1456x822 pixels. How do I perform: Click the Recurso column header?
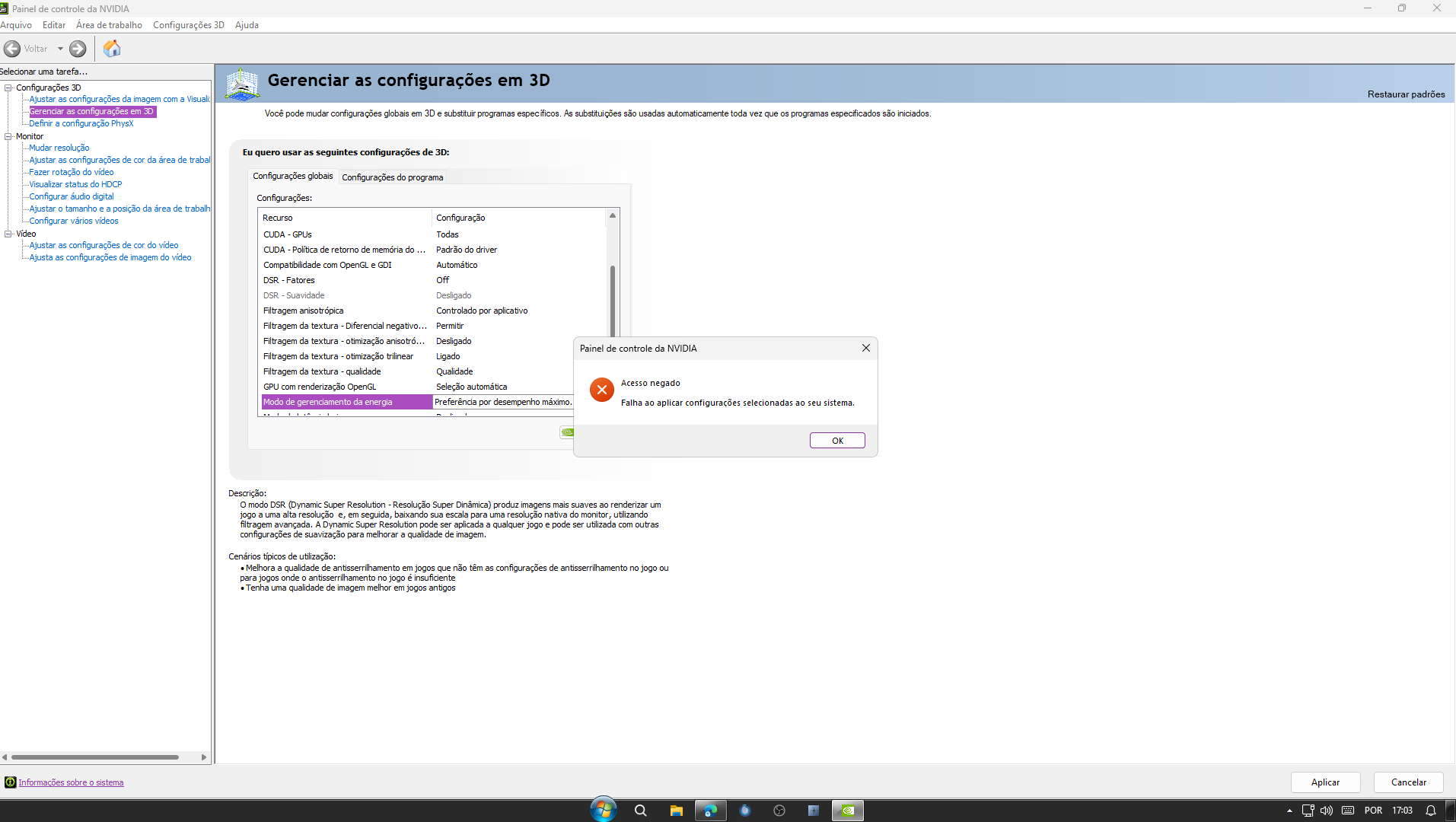tap(346, 218)
